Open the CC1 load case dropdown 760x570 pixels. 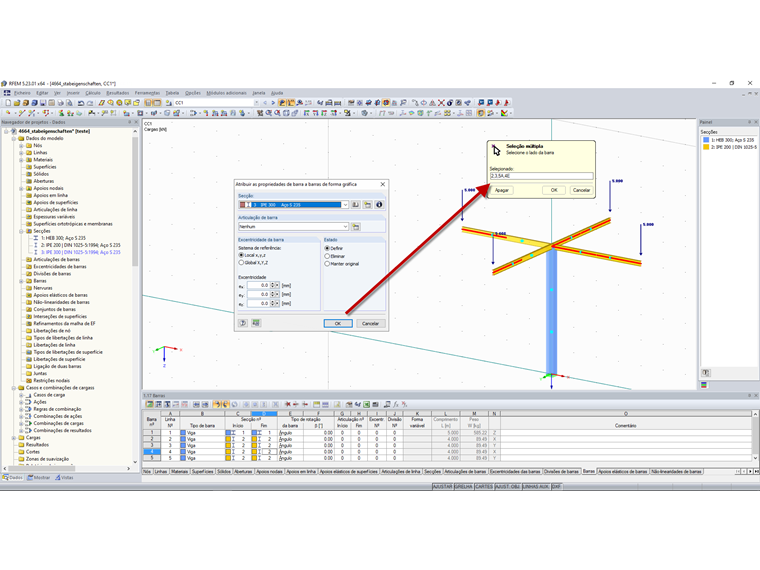pos(256,103)
